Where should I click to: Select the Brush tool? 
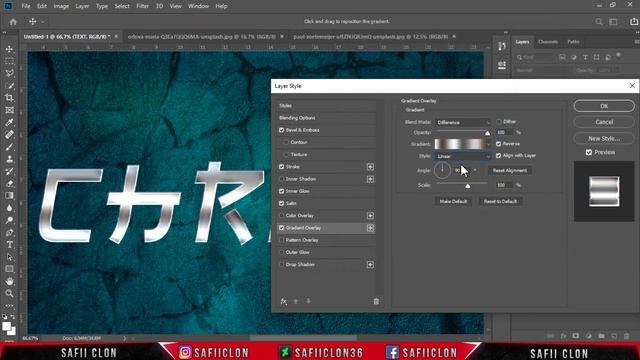pyautogui.click(x=9, y=147)
